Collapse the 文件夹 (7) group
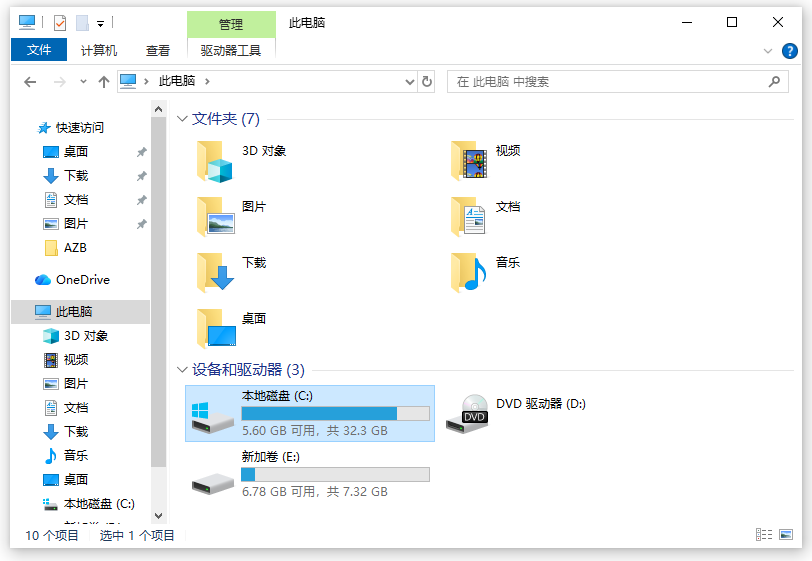 tap(182, 119)
